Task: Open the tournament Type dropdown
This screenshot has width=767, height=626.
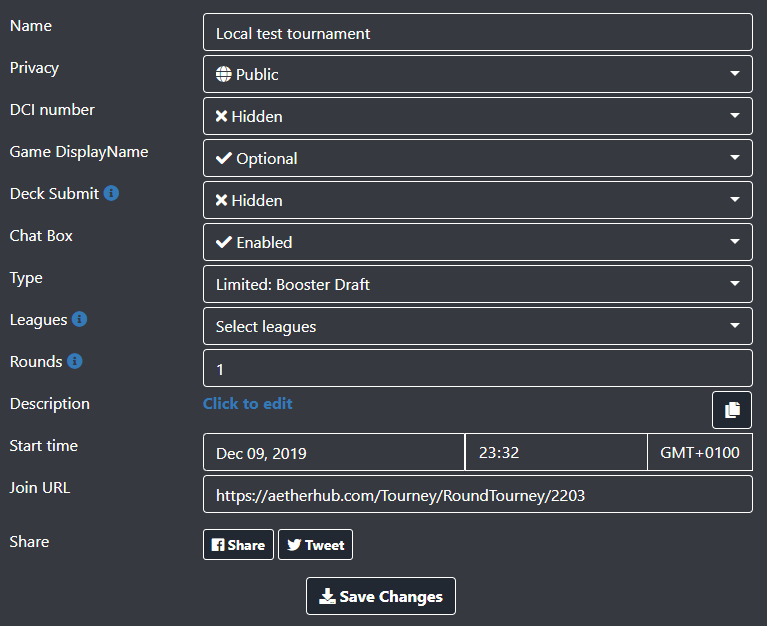Action: click(x=477, y=284)
